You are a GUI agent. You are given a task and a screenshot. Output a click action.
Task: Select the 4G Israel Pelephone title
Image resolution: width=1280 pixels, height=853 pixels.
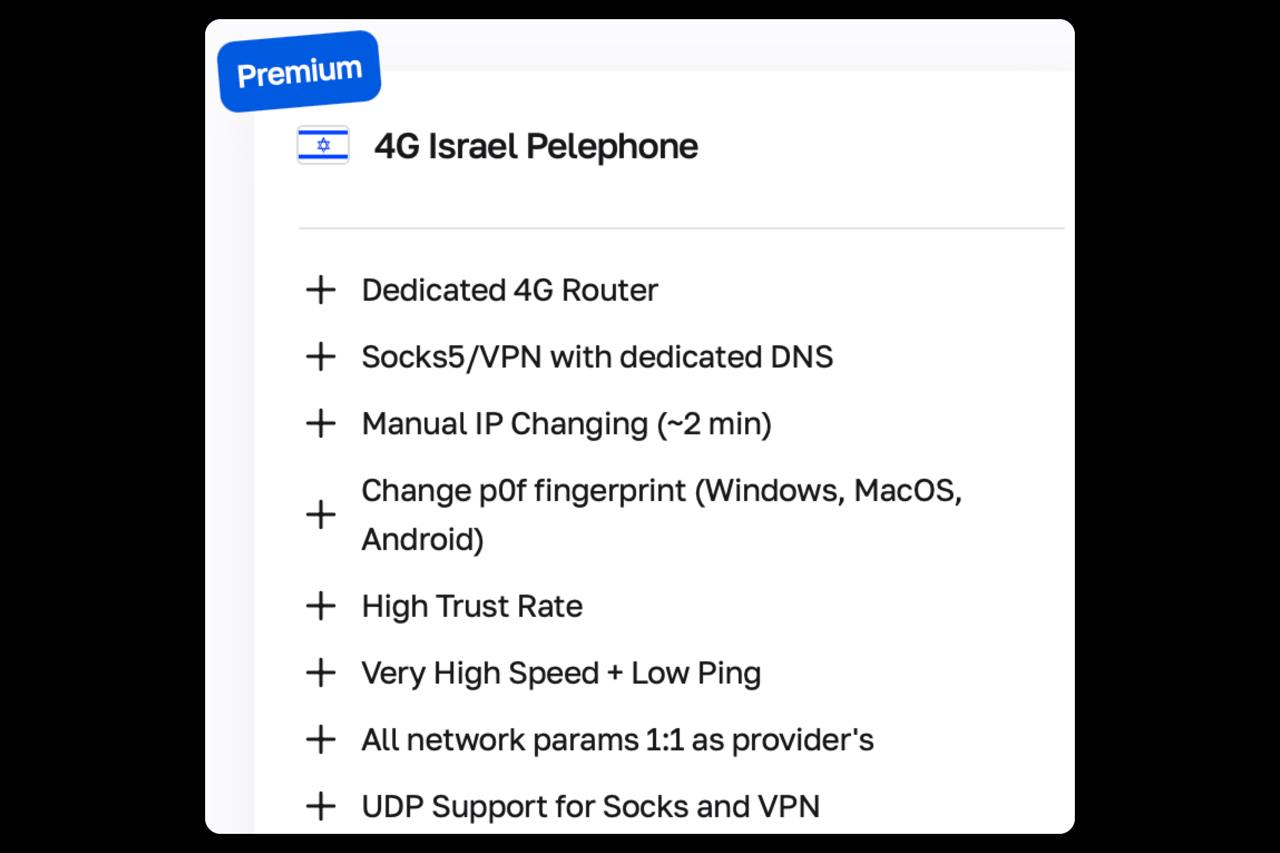pos(536,146)
